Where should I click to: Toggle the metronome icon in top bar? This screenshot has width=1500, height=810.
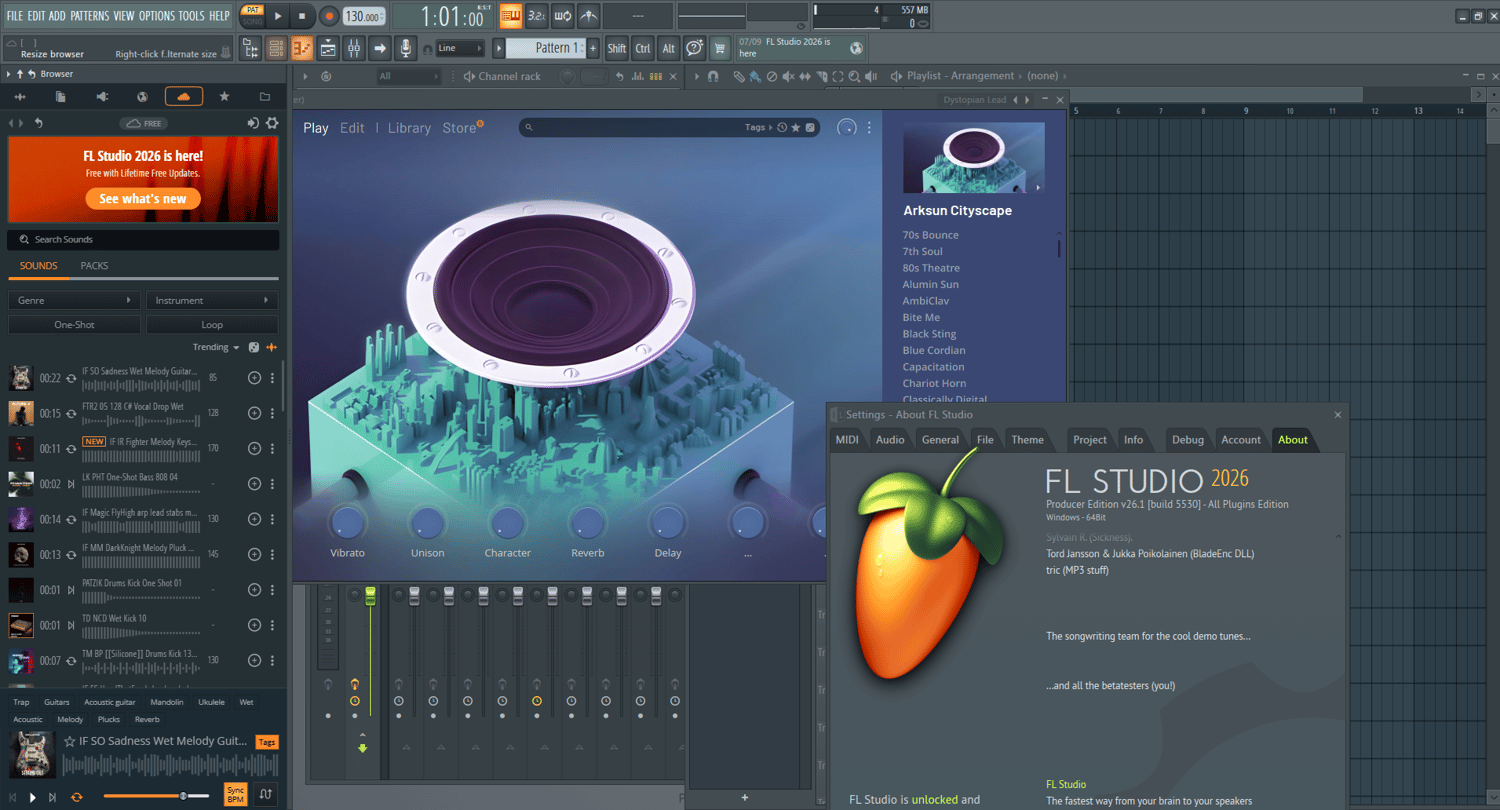[589, 16]
